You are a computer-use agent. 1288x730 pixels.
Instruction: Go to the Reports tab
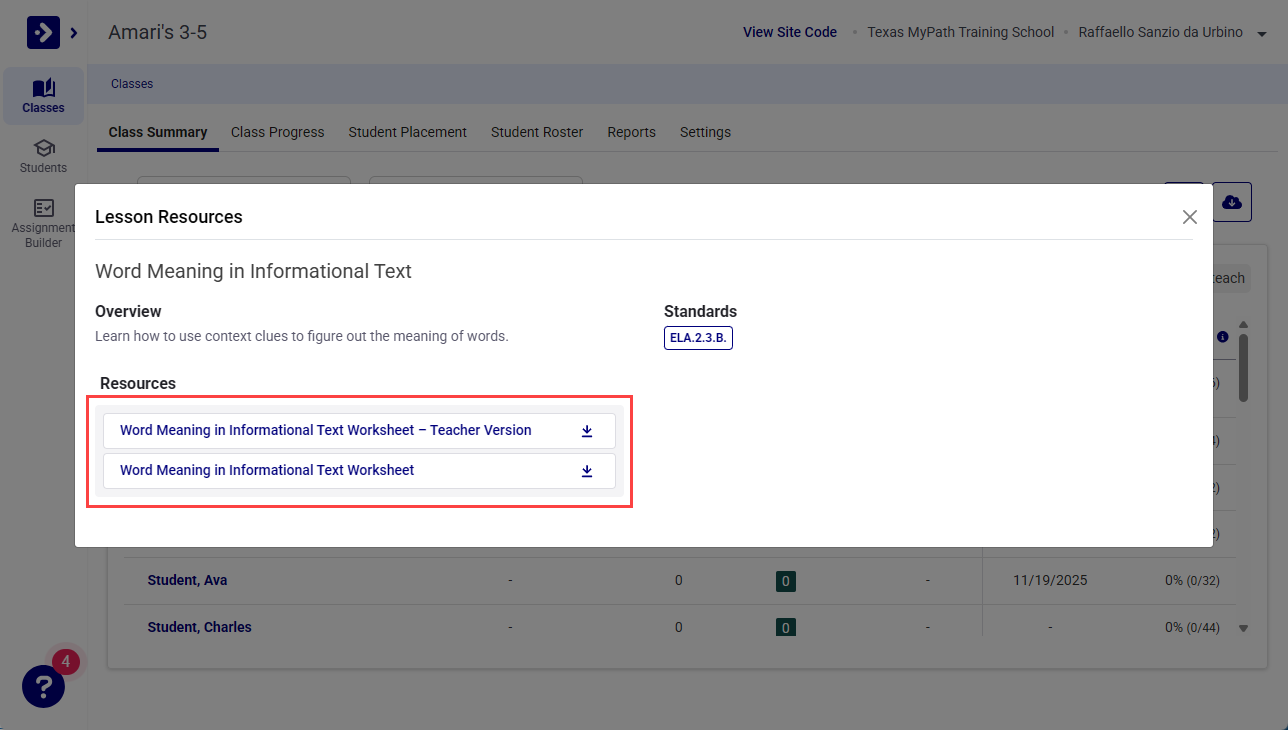click(x=631, y=132)
